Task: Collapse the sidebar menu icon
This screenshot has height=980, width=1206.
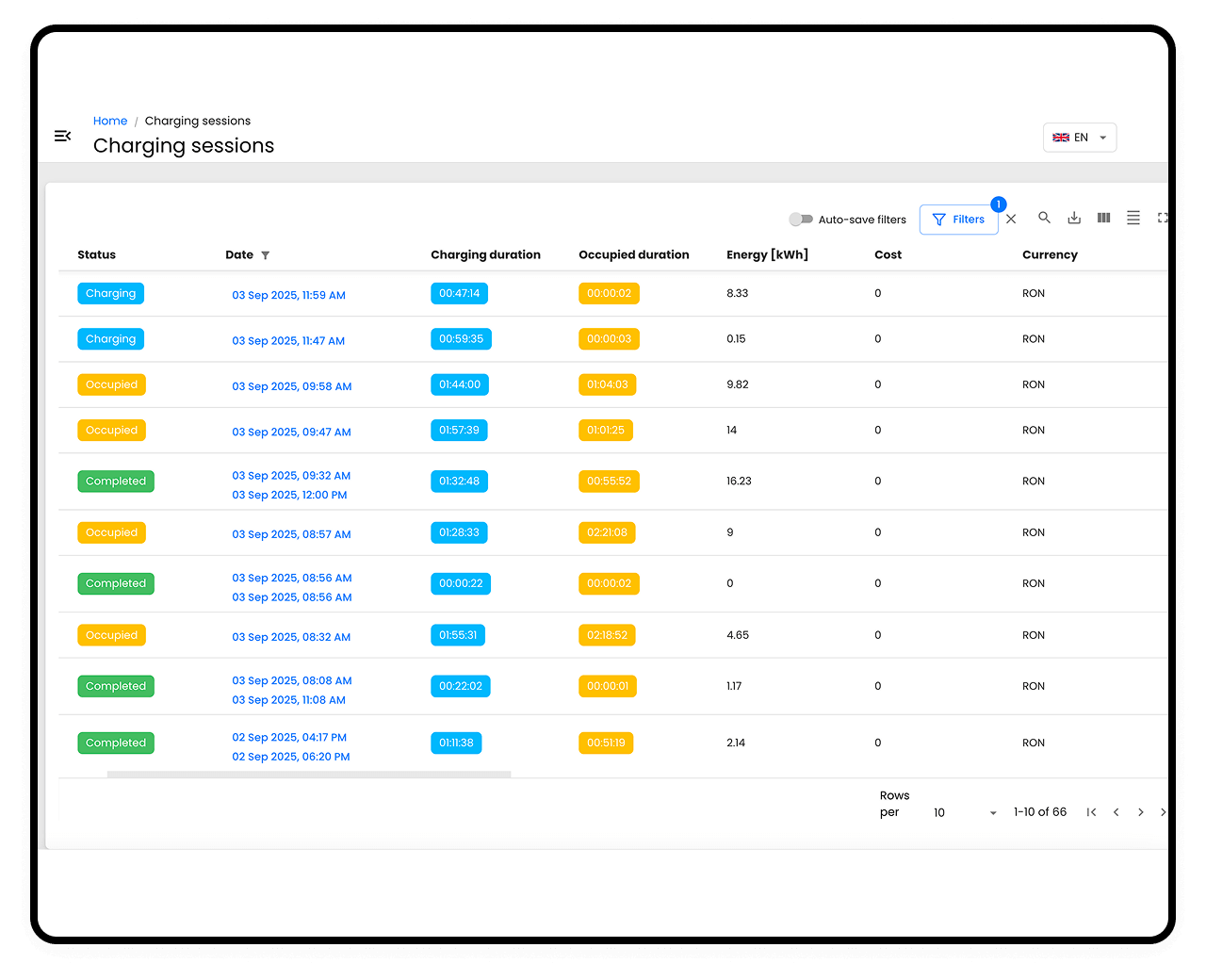Action: (x=63, y=137)
